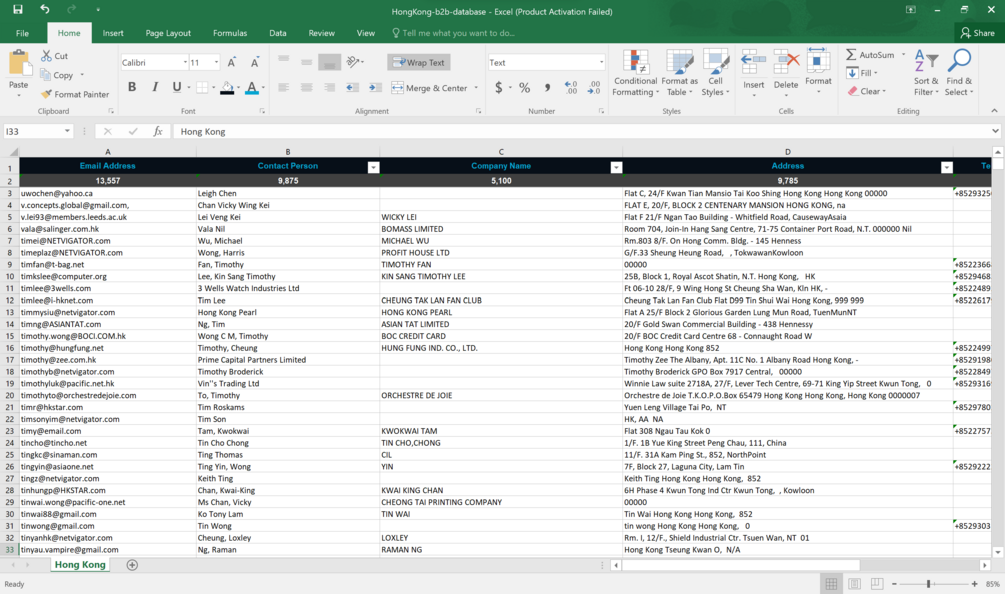Open the Text number format dropdown
Screen dimensions: 1005x594
point(601,62)
